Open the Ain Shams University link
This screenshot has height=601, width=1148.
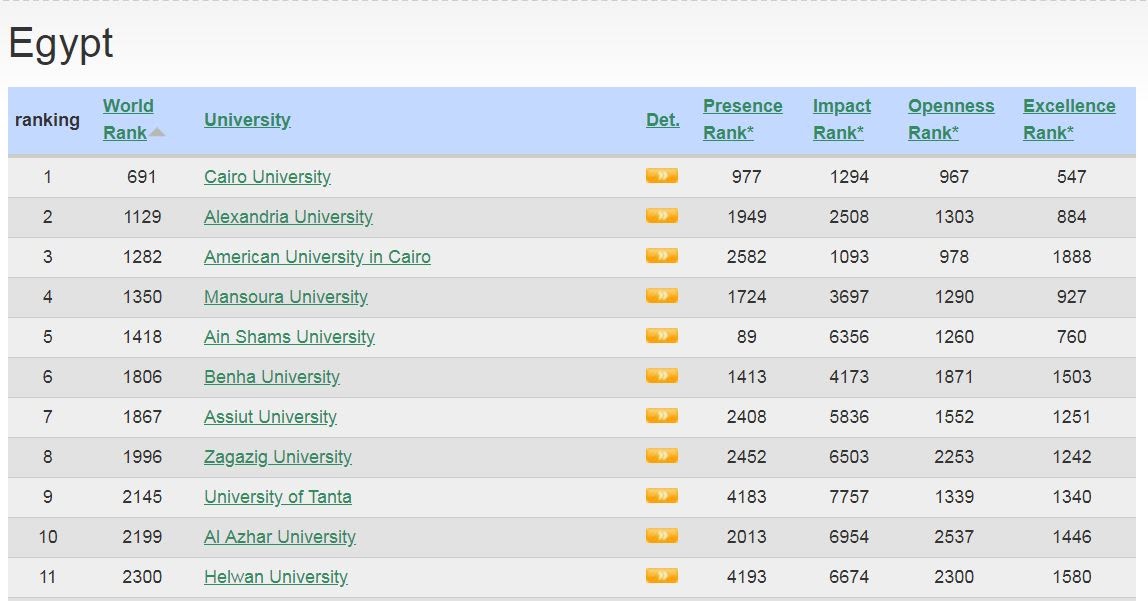click(289, 337)
